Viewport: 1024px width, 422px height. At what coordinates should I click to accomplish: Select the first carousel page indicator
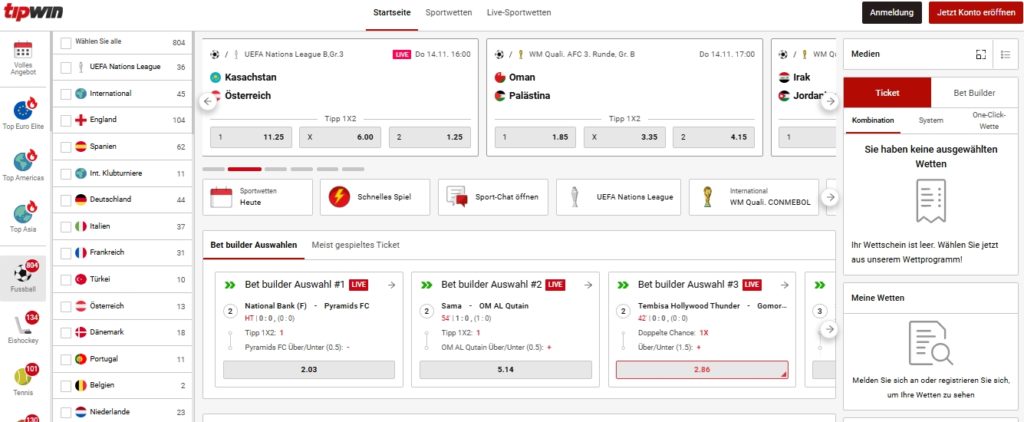pyautogui.click(x=214, y=169)
